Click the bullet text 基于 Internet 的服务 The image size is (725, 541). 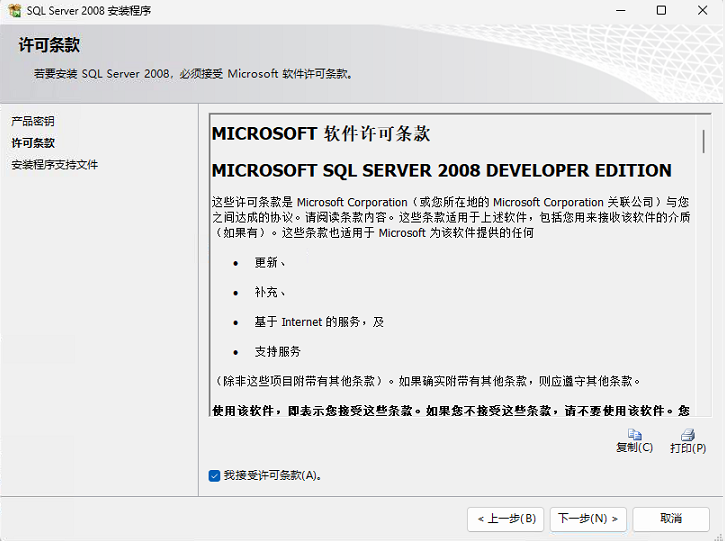click(x=307, y=322)
